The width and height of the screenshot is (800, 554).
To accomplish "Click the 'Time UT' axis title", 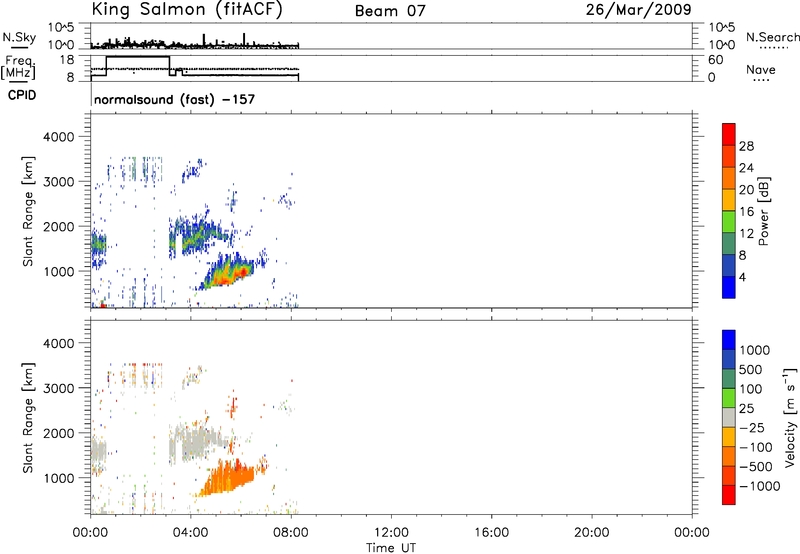I will pyautogui.click(x=391, y=548).
